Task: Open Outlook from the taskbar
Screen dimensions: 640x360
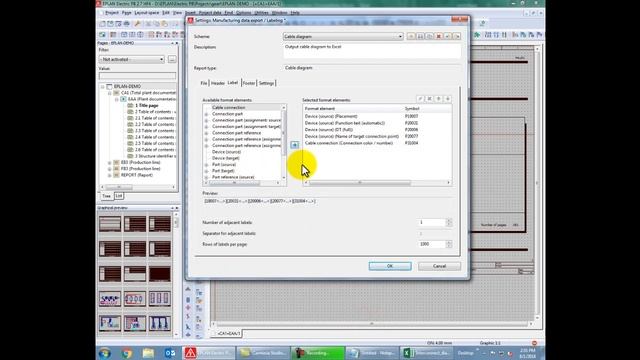Action: coord(170,353)
